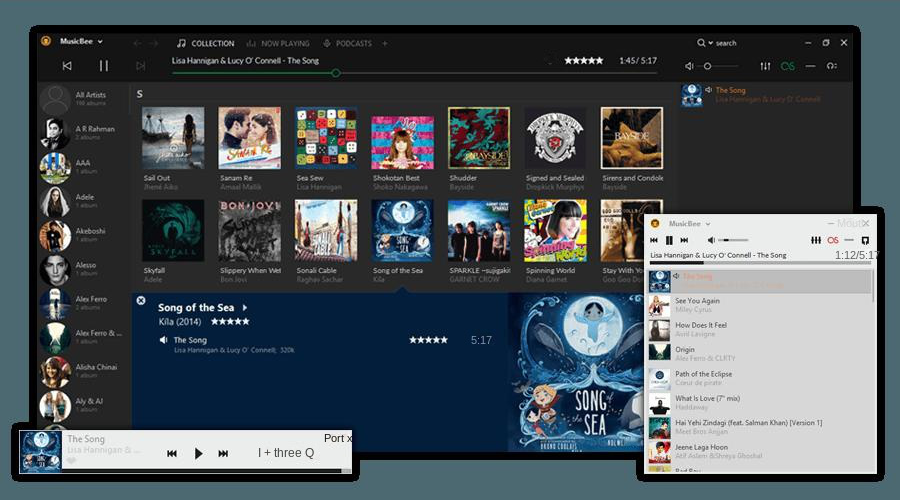Click the search magnifier icon

tap(702, 43)
